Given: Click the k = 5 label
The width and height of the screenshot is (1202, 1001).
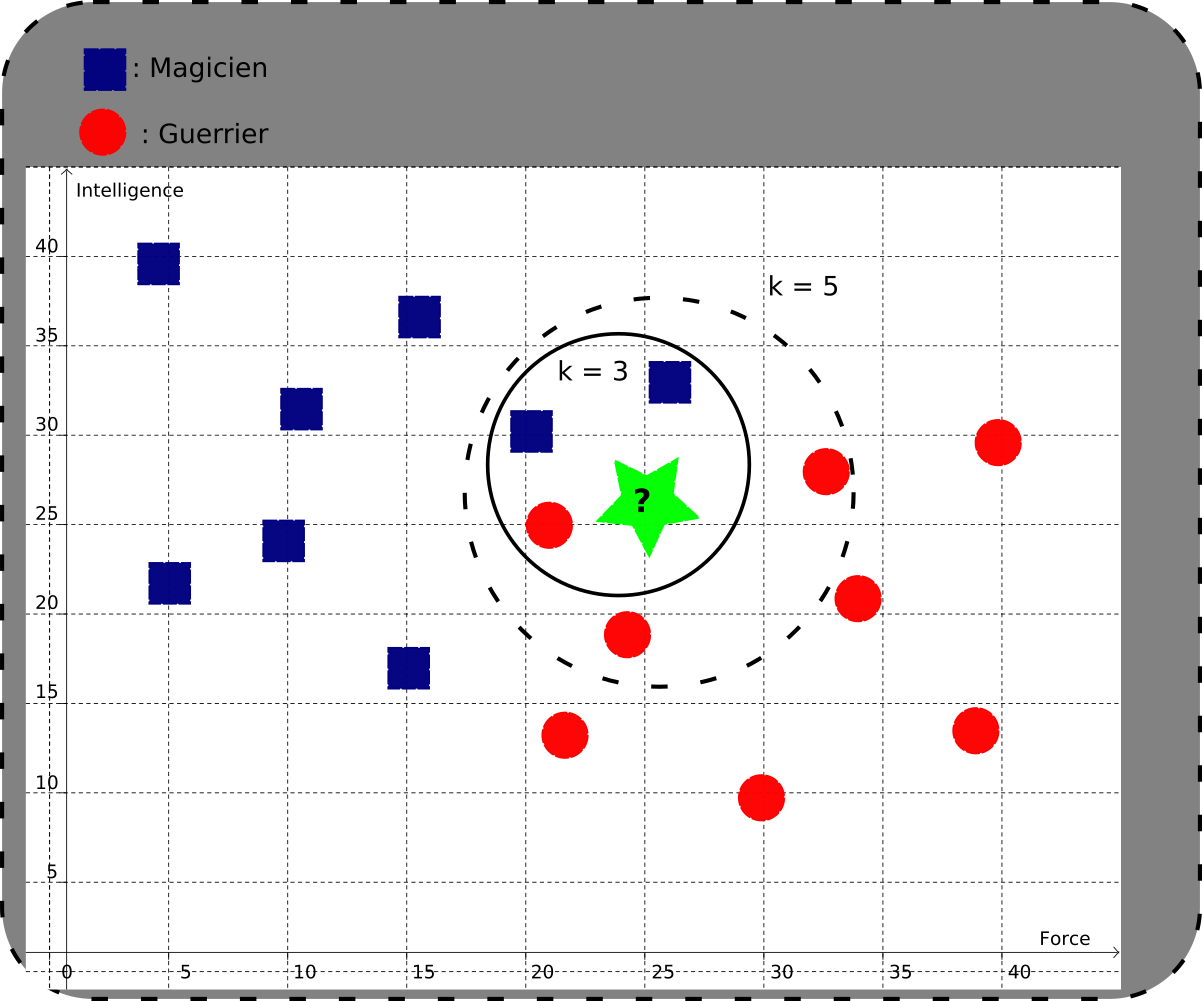Looking at the screenshot, I should (803, 287).
